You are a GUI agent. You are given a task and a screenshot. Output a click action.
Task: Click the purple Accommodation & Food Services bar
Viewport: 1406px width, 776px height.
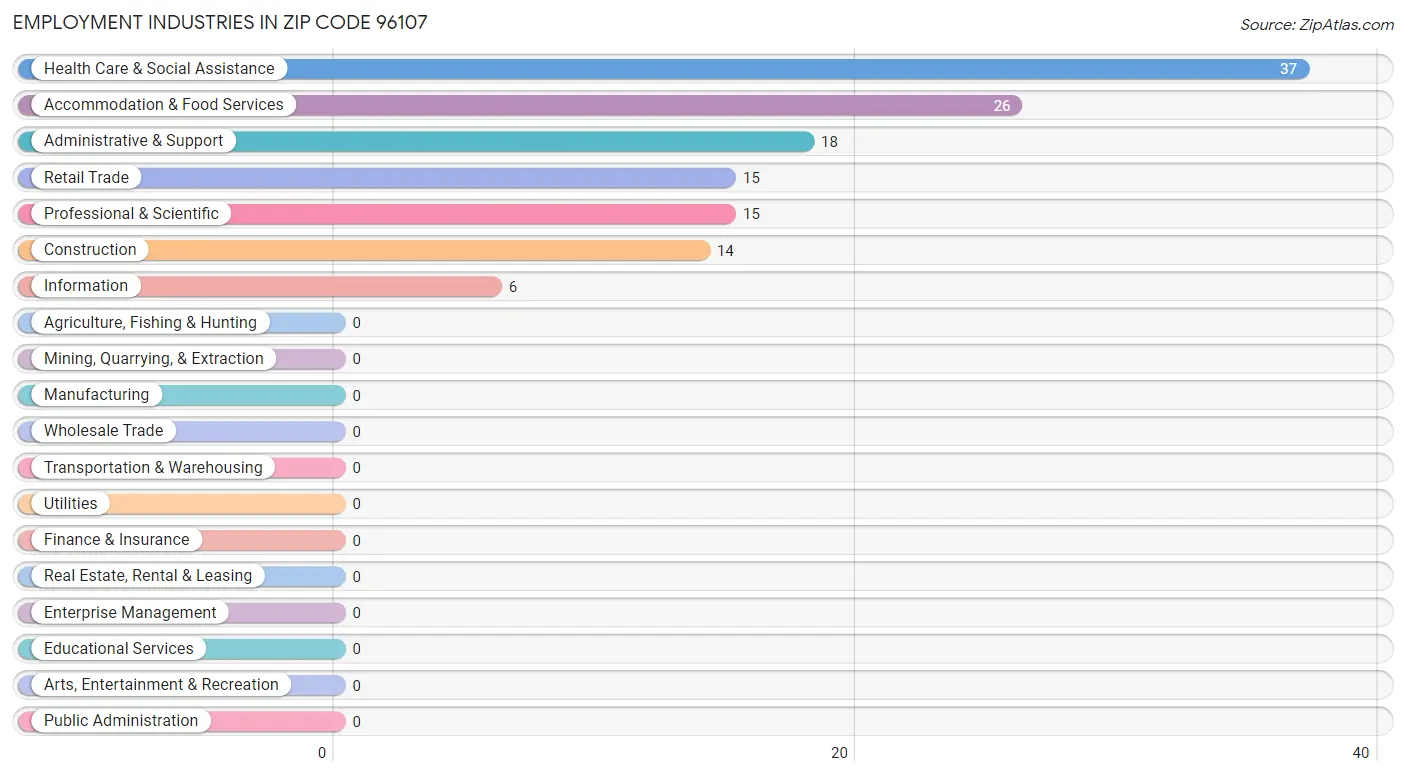tap(520, 105)
